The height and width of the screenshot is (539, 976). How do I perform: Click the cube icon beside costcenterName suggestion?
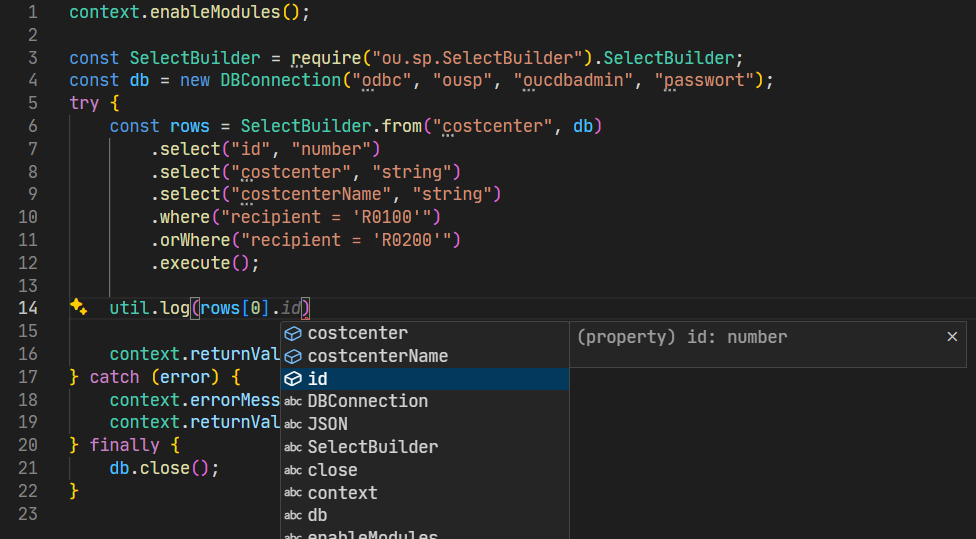[x=293, y=356]
